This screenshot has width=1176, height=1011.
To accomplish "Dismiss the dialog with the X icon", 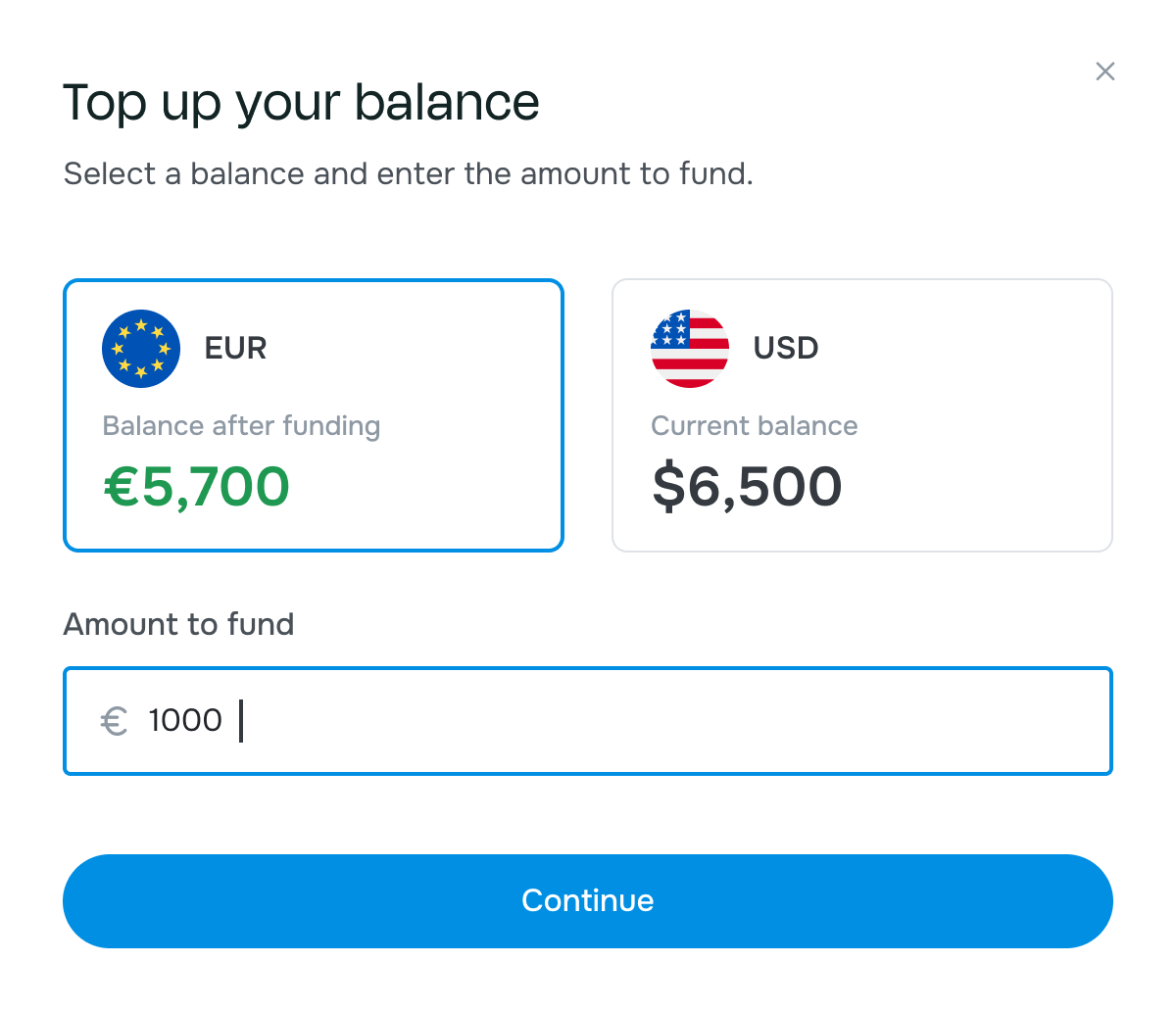I will click(x=1105, y=72).
